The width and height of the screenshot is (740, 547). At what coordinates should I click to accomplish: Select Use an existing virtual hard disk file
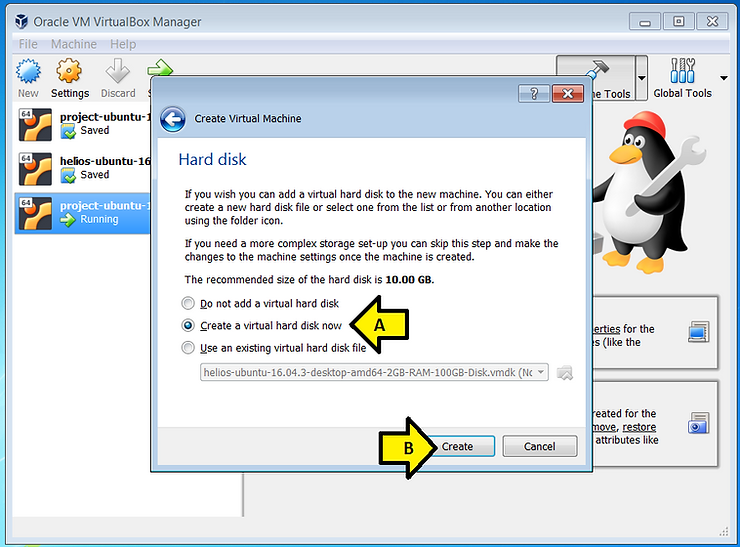pos(274,348)
